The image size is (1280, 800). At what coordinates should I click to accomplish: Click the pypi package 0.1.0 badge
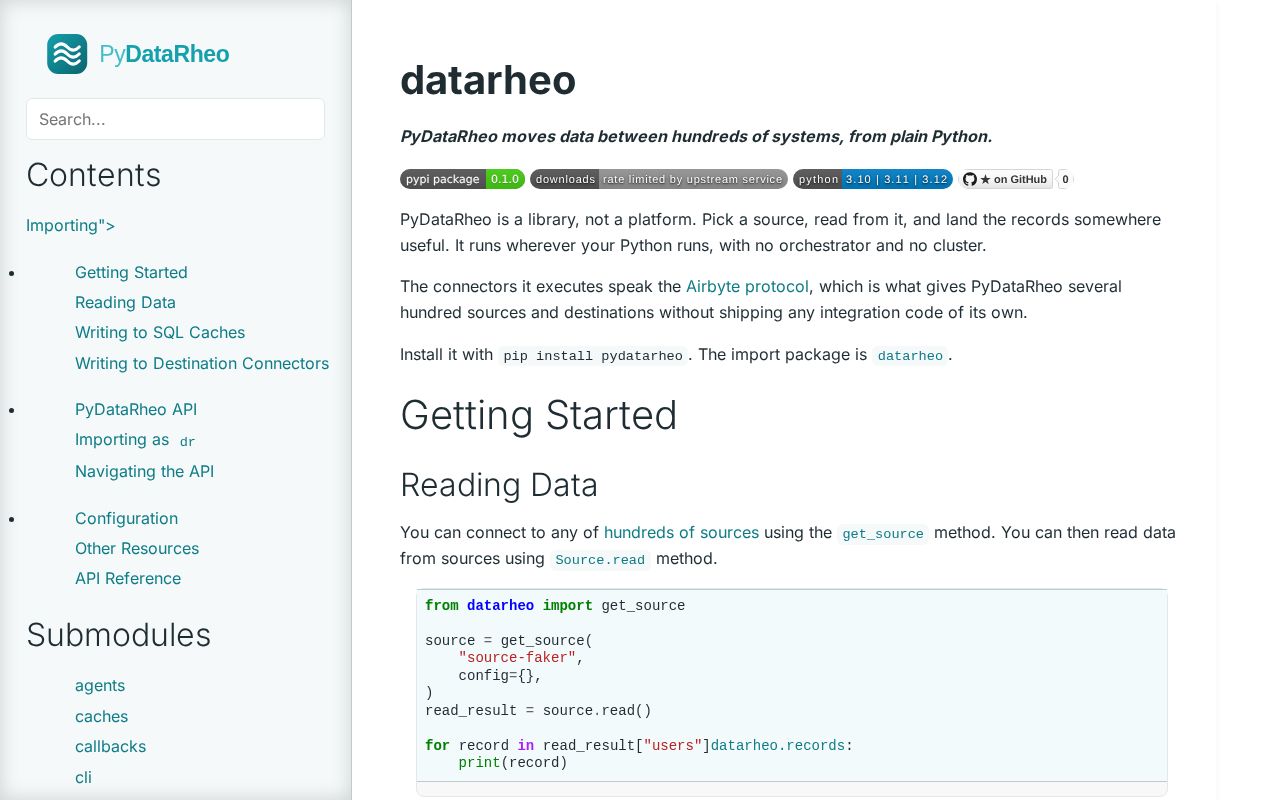pos(462,179)
